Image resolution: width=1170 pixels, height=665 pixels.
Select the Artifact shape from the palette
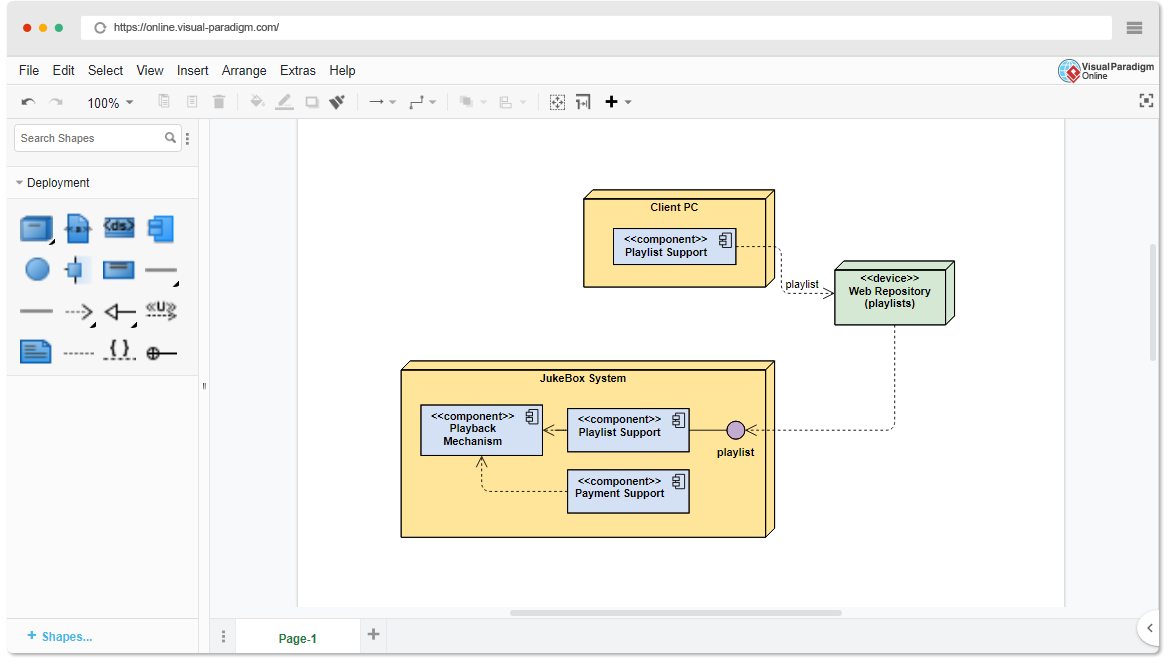point(77,228)
